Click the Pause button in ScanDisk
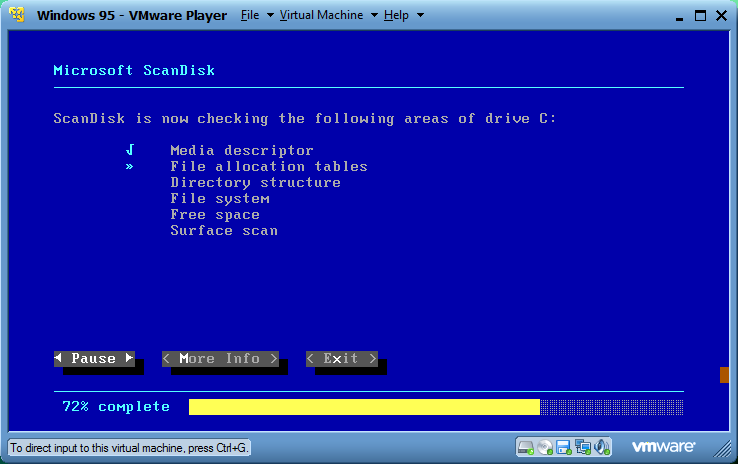This screenshot has height=464, width=738. (x=94, y=359)
